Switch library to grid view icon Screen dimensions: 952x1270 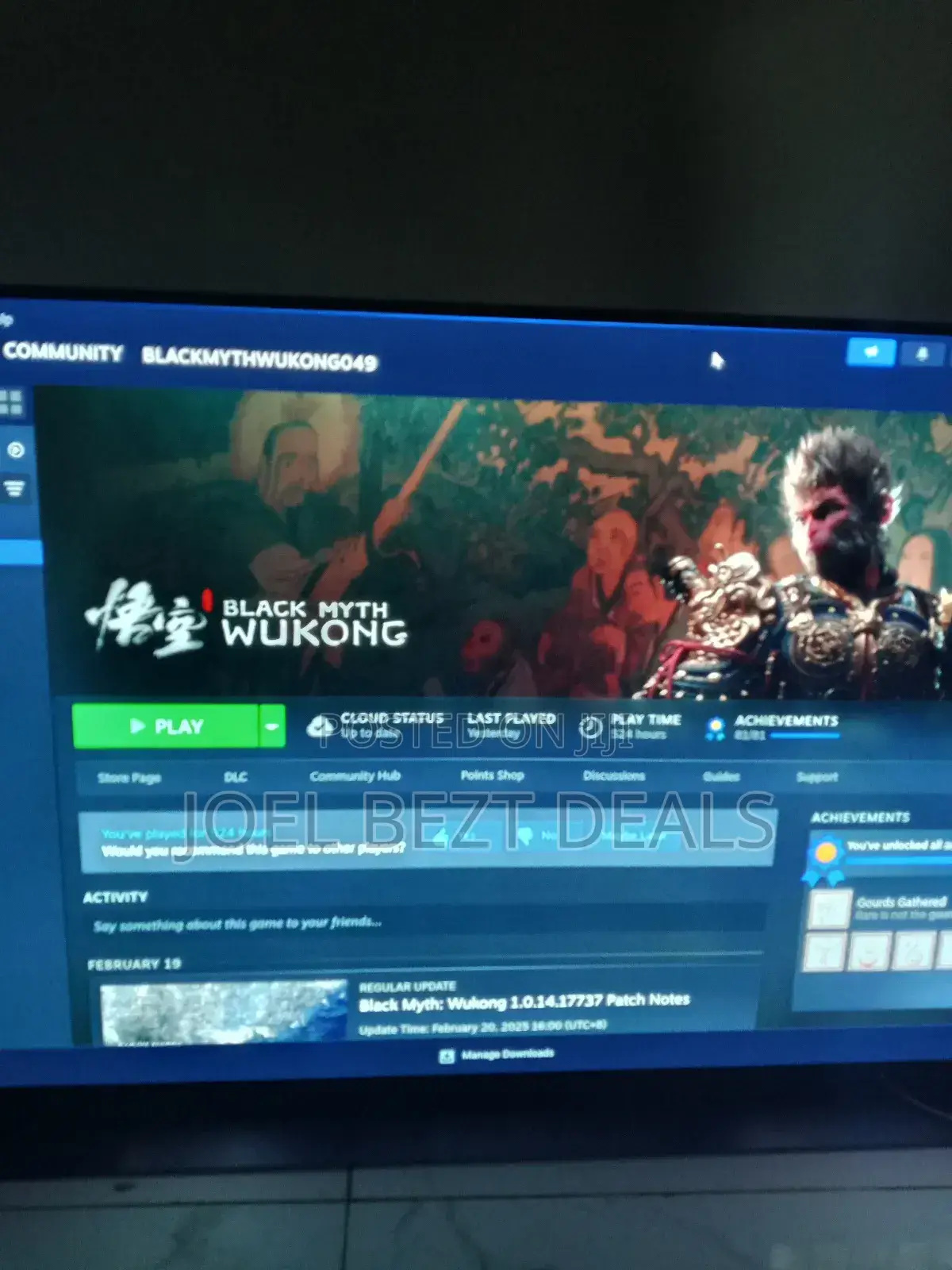pos(11,402)
